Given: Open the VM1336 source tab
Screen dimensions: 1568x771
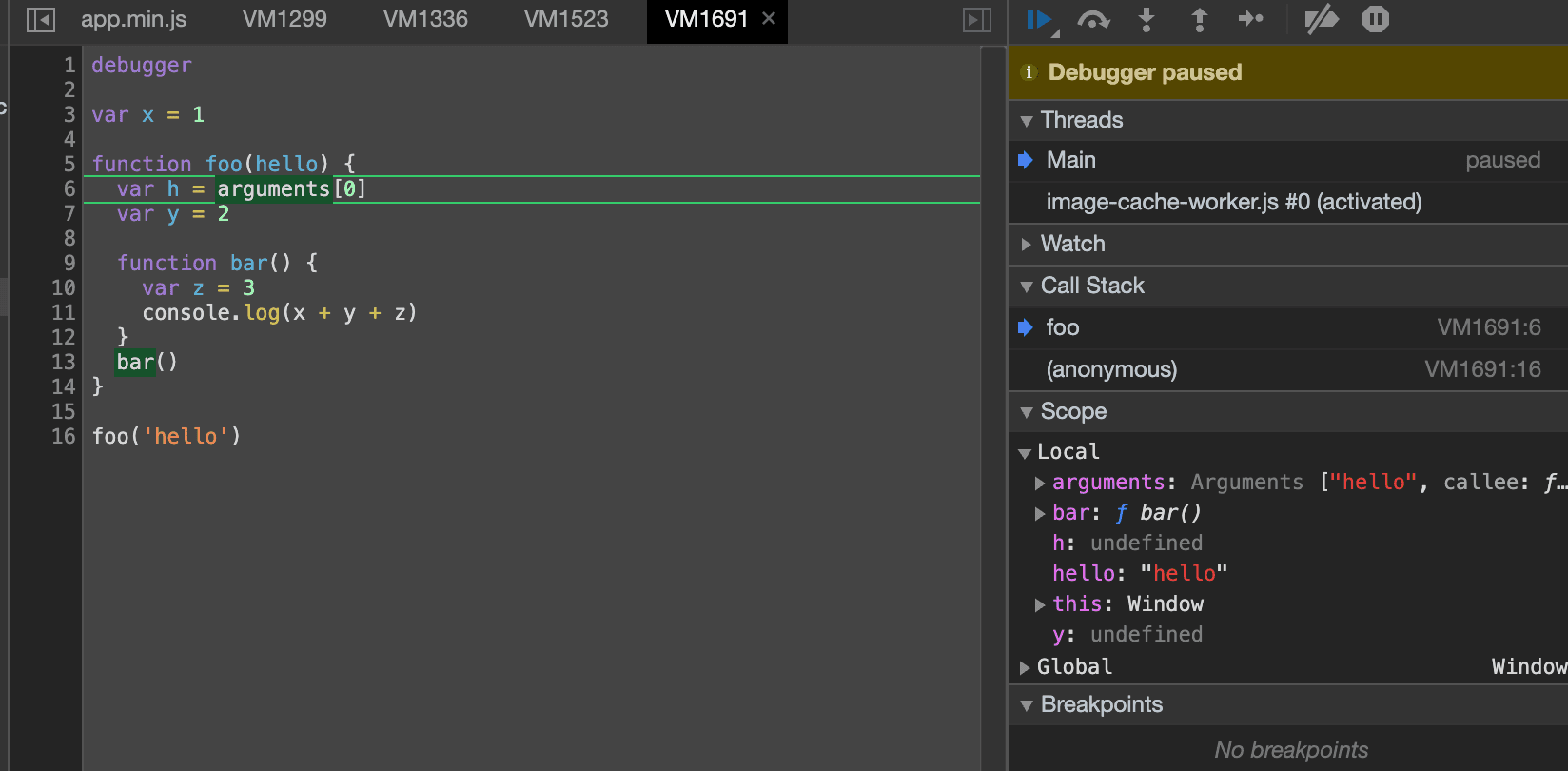Looking at the screenshot, I should pyautogui.click(x=425, y=19).
